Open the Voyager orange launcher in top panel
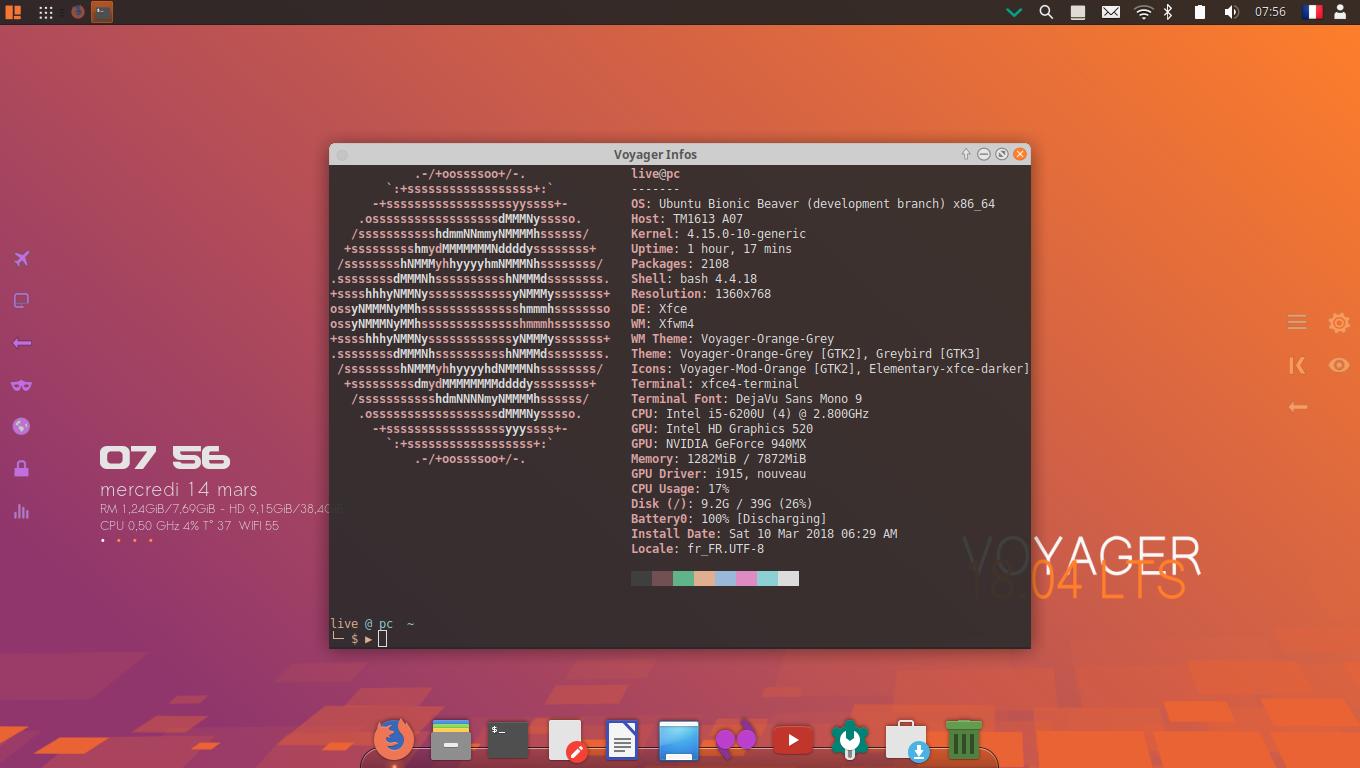 (12, 12)
